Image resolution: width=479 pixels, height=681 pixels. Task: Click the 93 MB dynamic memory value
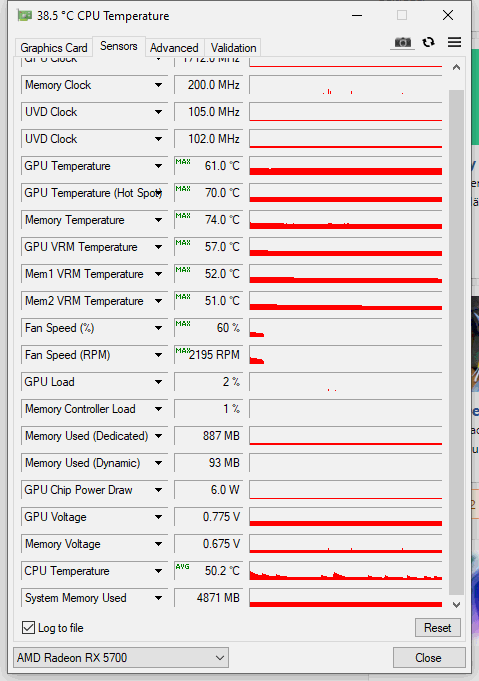(x=208, y=463)
